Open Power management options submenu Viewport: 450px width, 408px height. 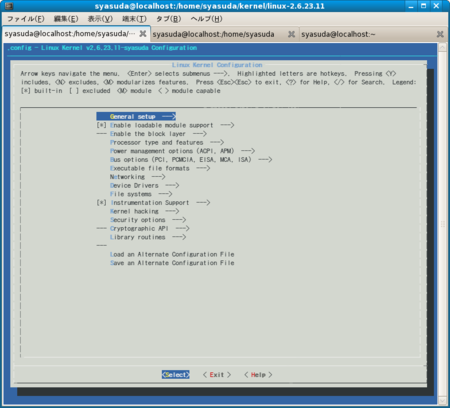pos(182,151)
